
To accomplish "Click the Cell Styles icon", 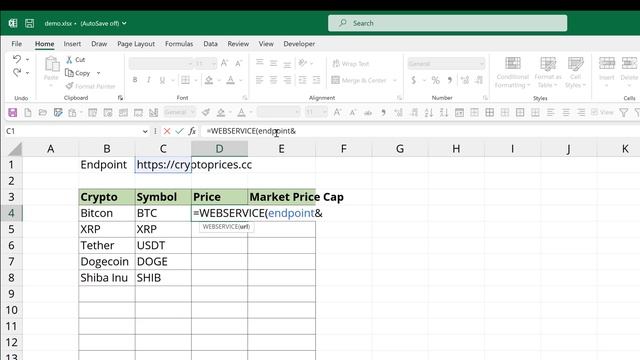I will point(576,63).
